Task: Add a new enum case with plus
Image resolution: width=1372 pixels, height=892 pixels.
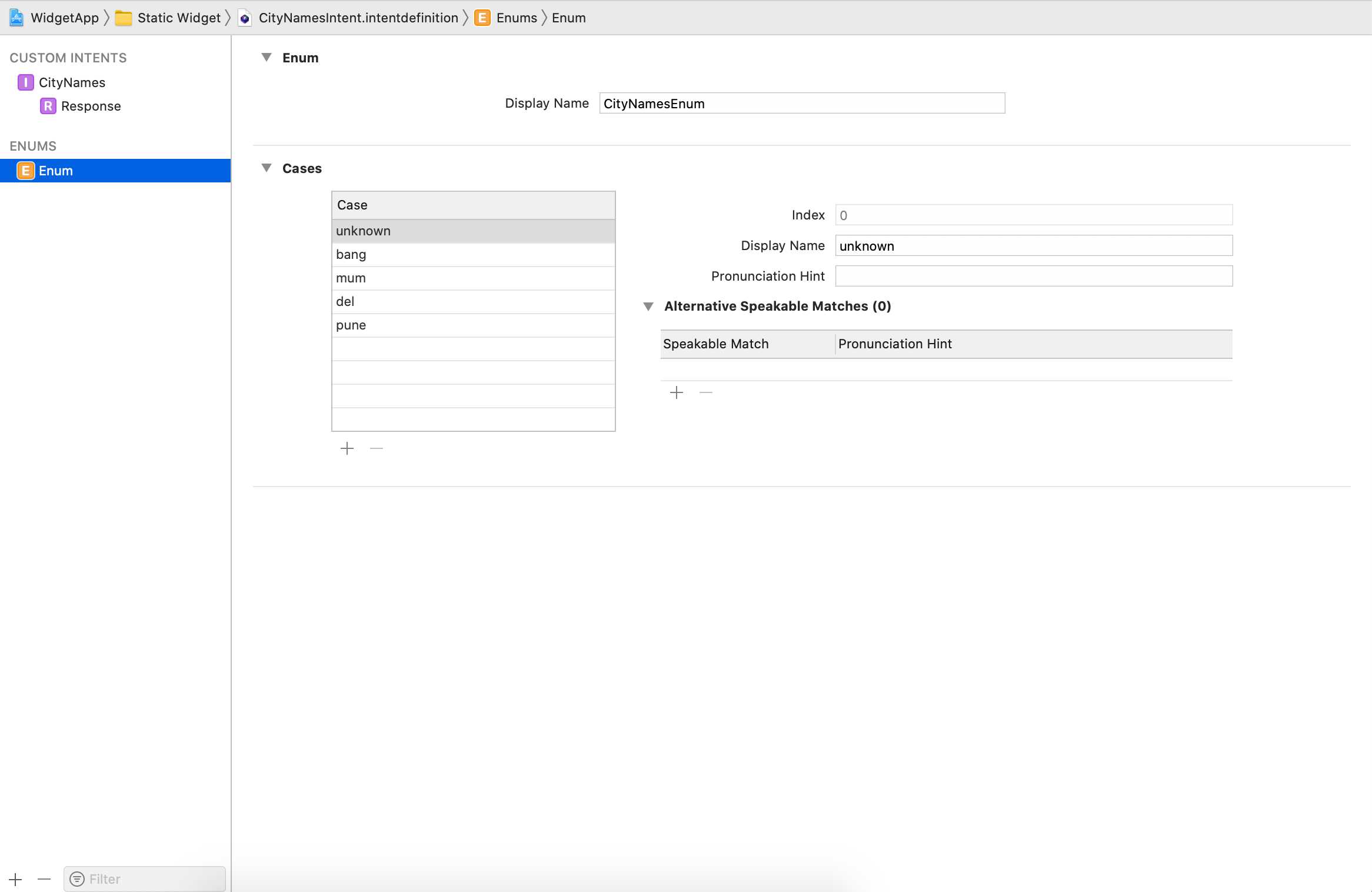Action: [x=347, y=448]
